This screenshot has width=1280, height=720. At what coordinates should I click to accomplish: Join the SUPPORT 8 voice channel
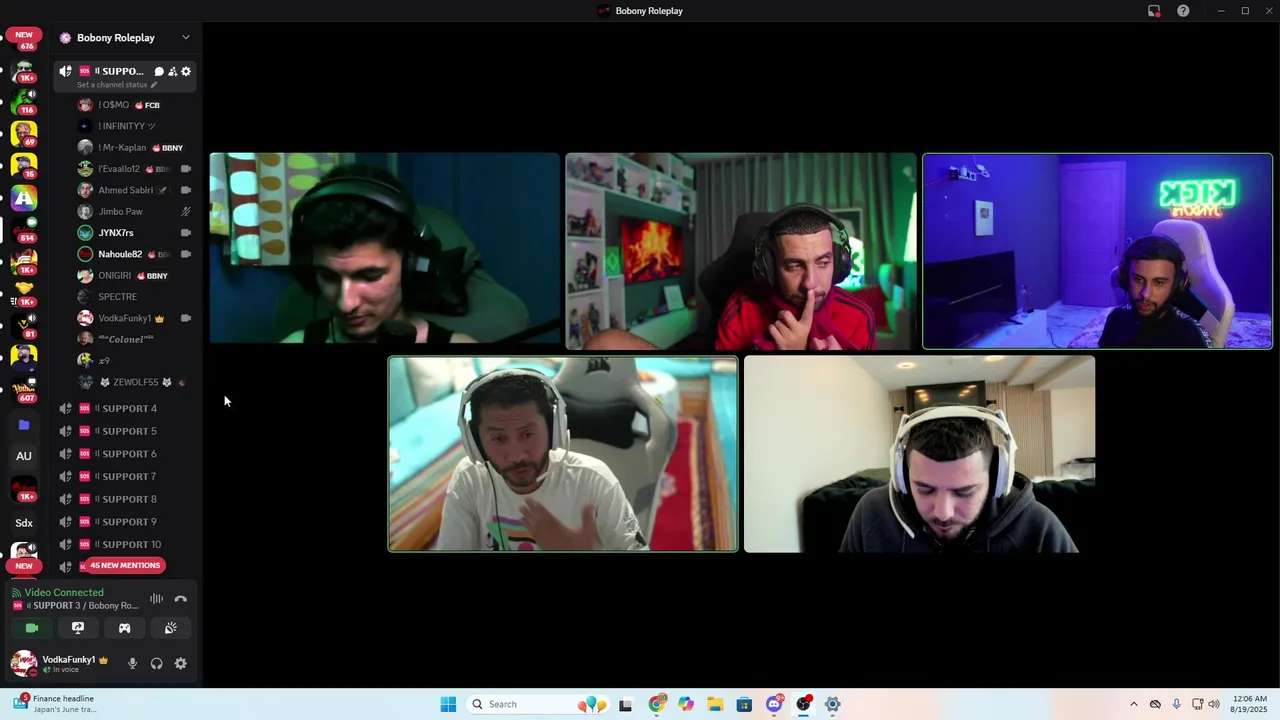[124, 499]
